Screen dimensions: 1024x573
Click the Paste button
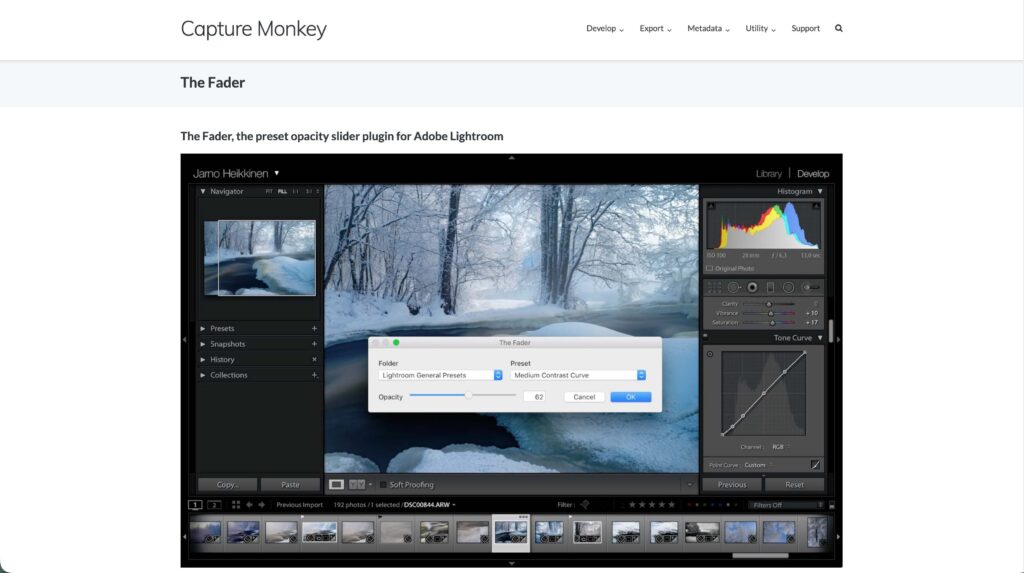click(290, 485)
